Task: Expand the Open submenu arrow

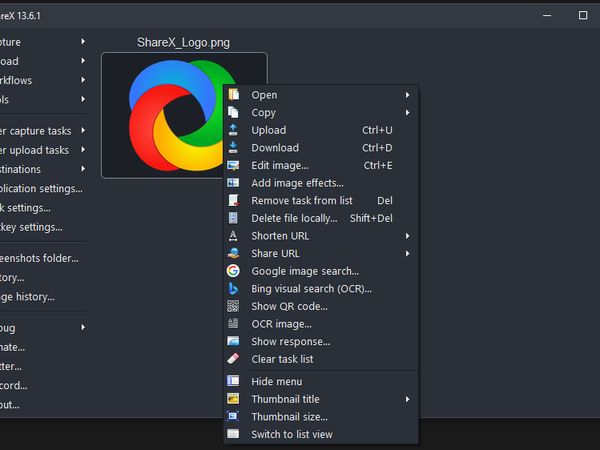Action: pyautogui.click(x=408, y=95)
